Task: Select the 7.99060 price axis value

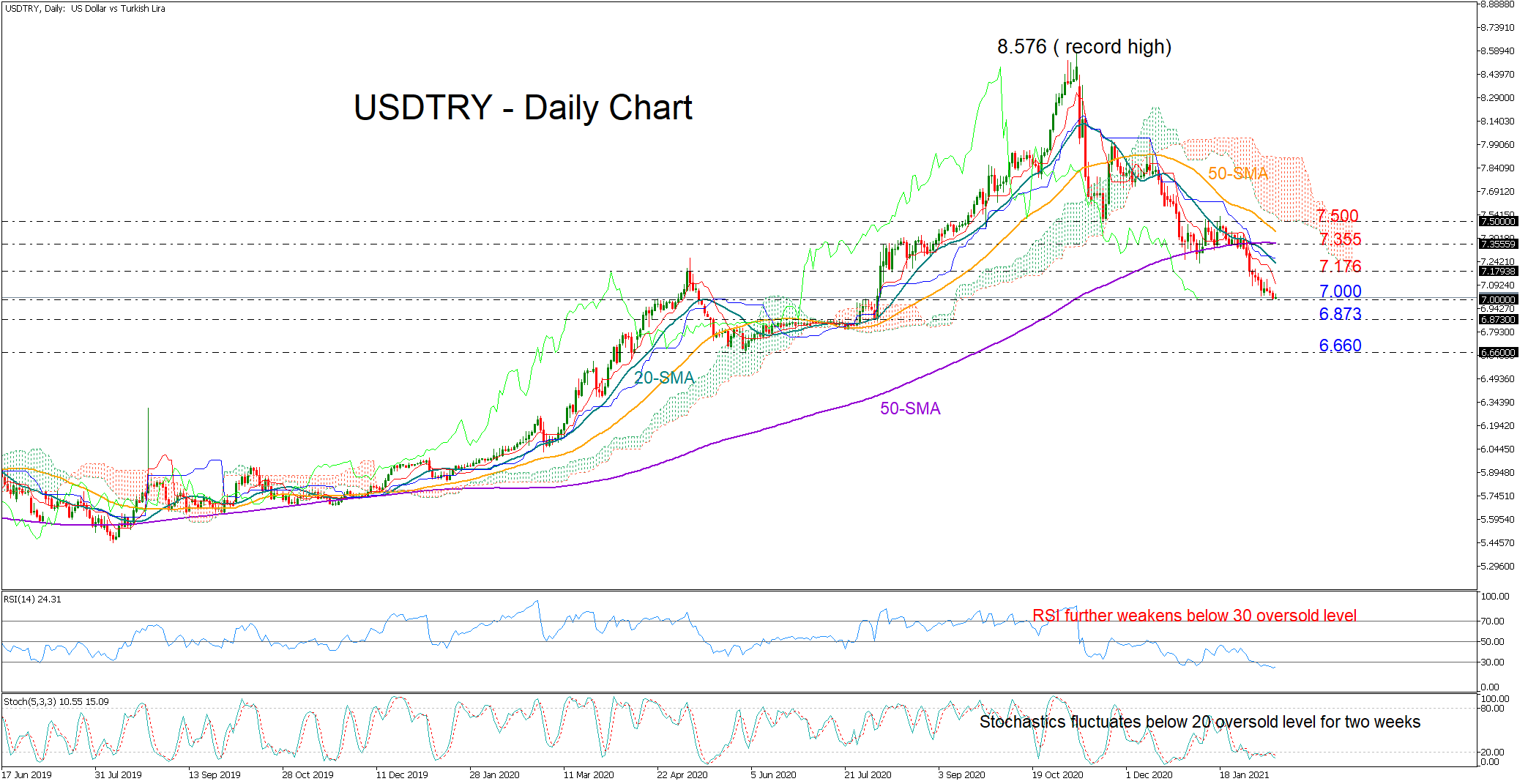Action: coord(1497,145)
